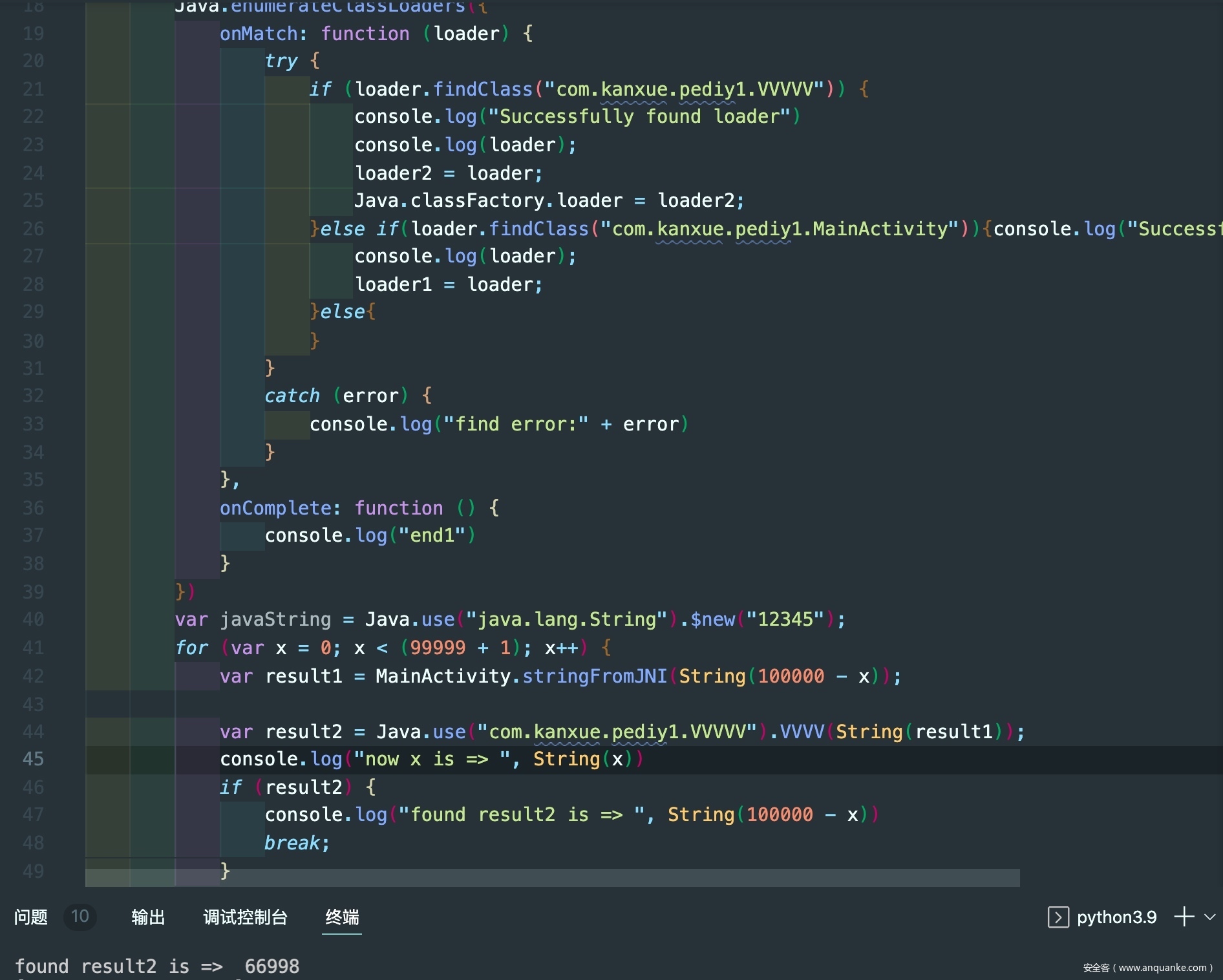Click the python3.9 terminal shell icon
This screenshot has width=1223, height=980.
coord(1058,917)
